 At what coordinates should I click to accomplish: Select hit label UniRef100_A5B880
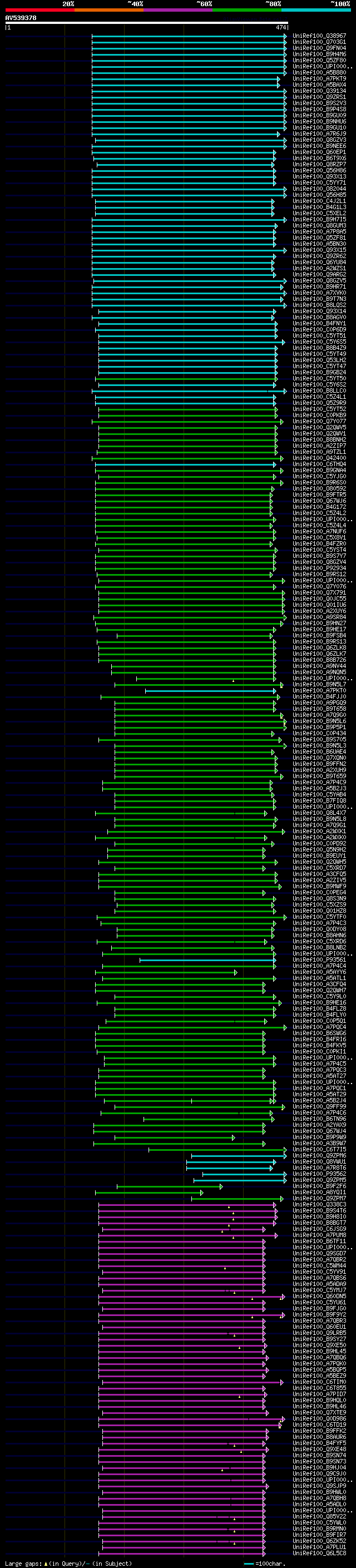(x=319, y=72)
